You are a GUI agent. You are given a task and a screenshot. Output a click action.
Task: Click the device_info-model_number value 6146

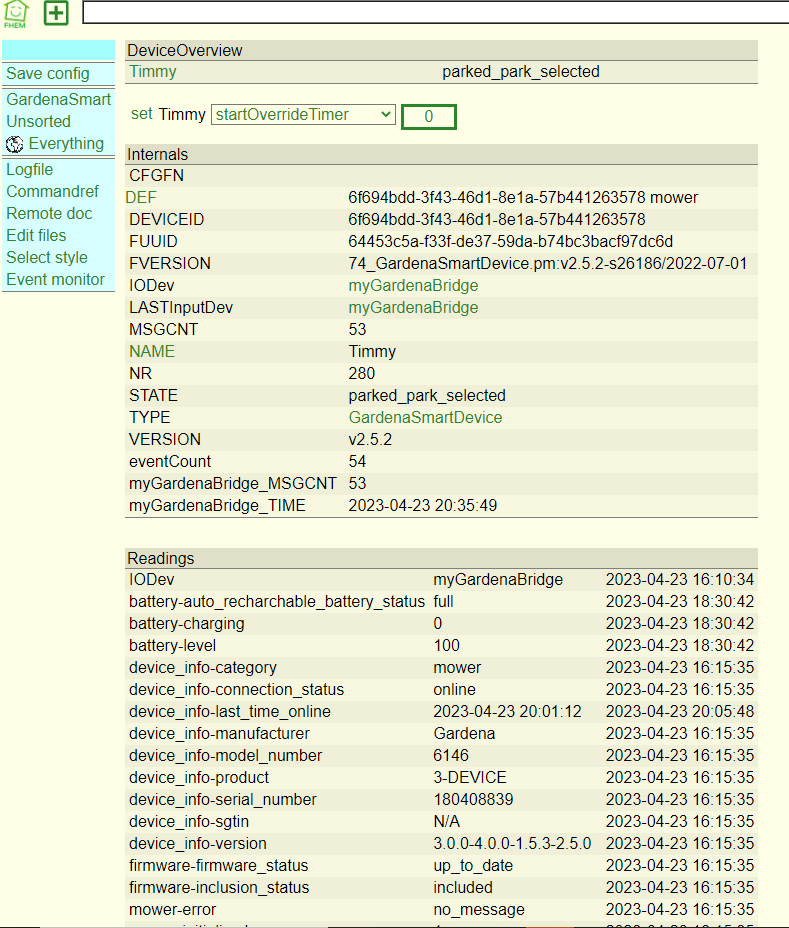(450, 755)
